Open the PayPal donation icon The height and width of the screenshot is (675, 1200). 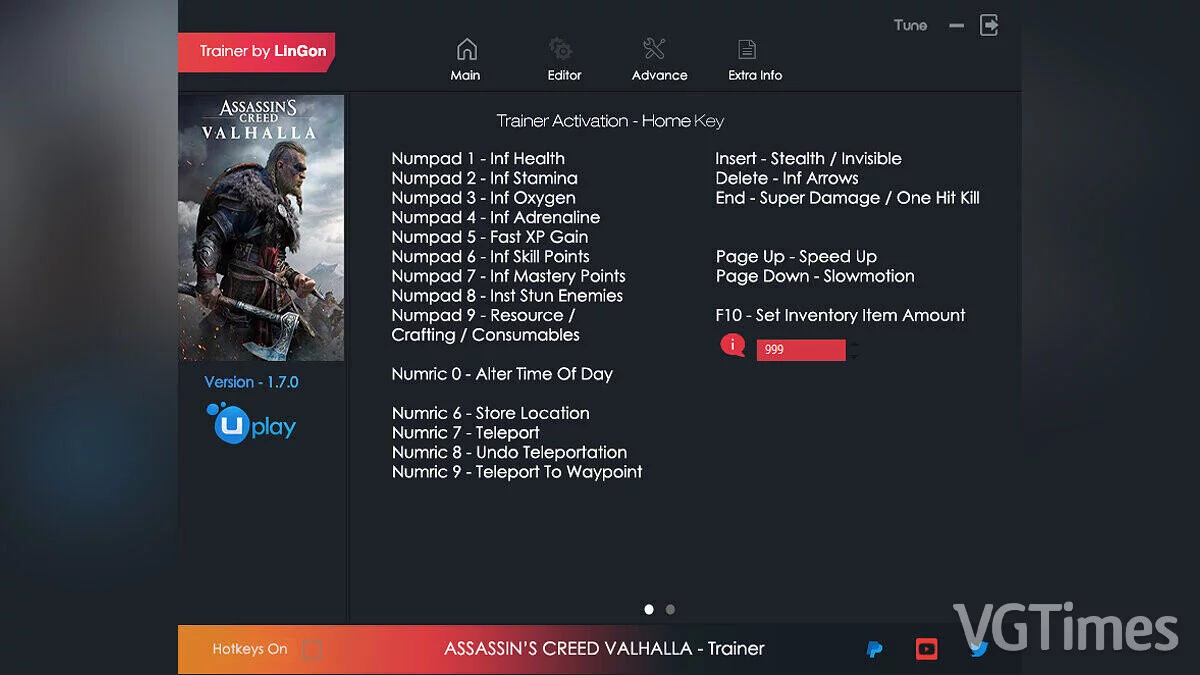[874, 649]
